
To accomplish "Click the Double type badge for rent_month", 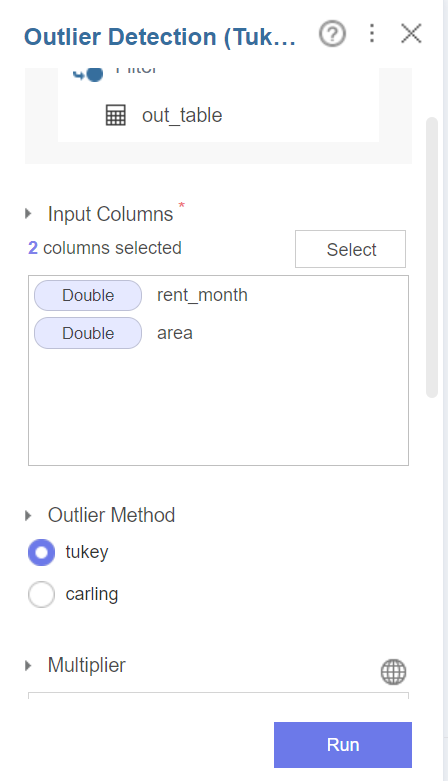I will [88, 295].
